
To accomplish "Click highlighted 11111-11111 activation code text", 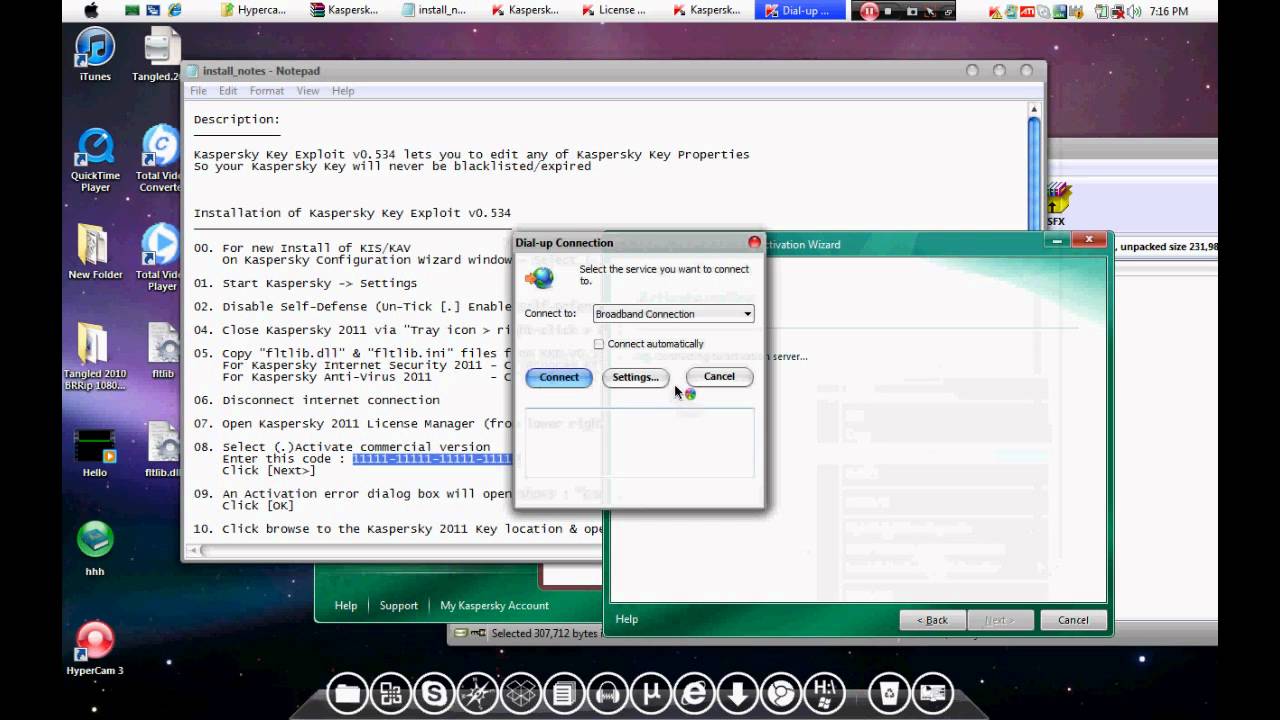I will (432, 459).
